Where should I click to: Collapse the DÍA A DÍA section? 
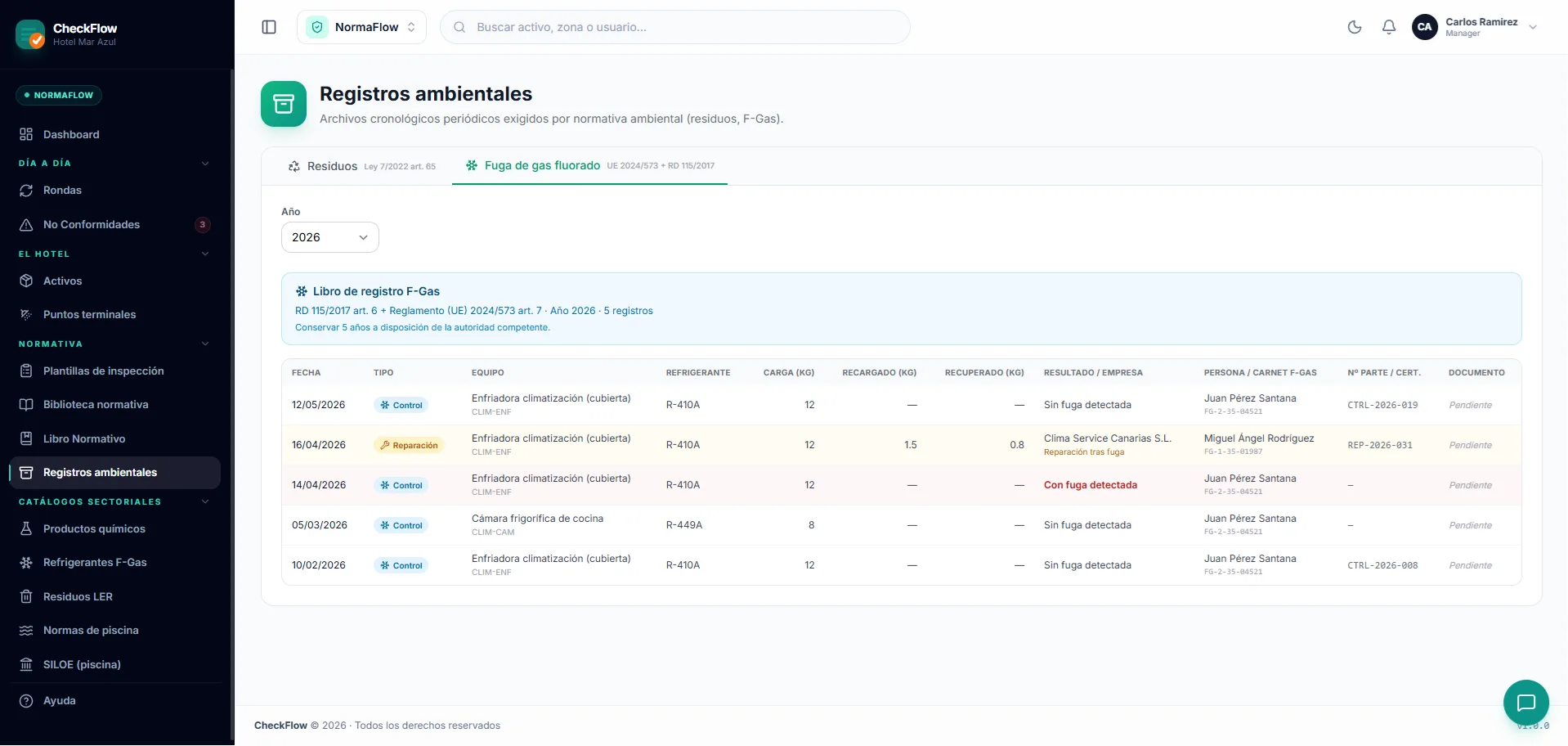pos(205,164)
